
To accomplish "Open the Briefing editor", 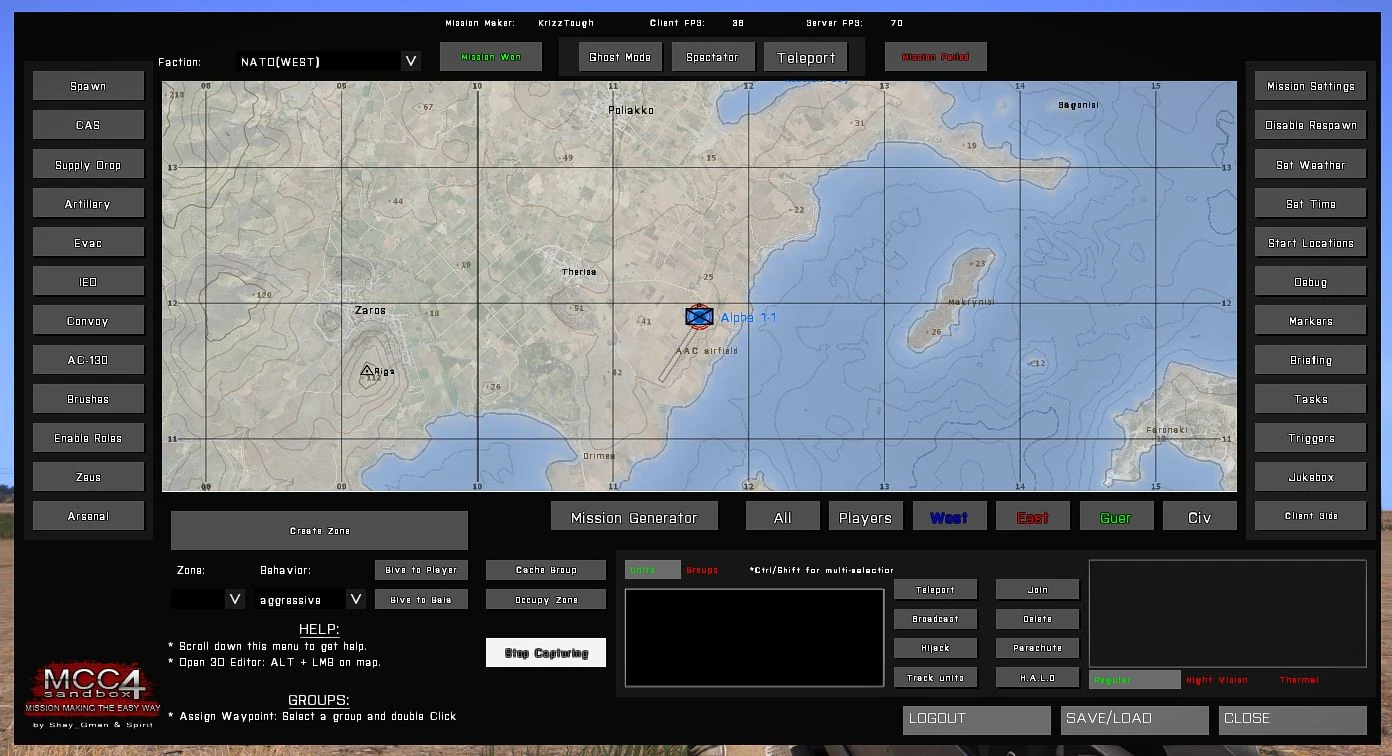I will [x=1311, y=360].
